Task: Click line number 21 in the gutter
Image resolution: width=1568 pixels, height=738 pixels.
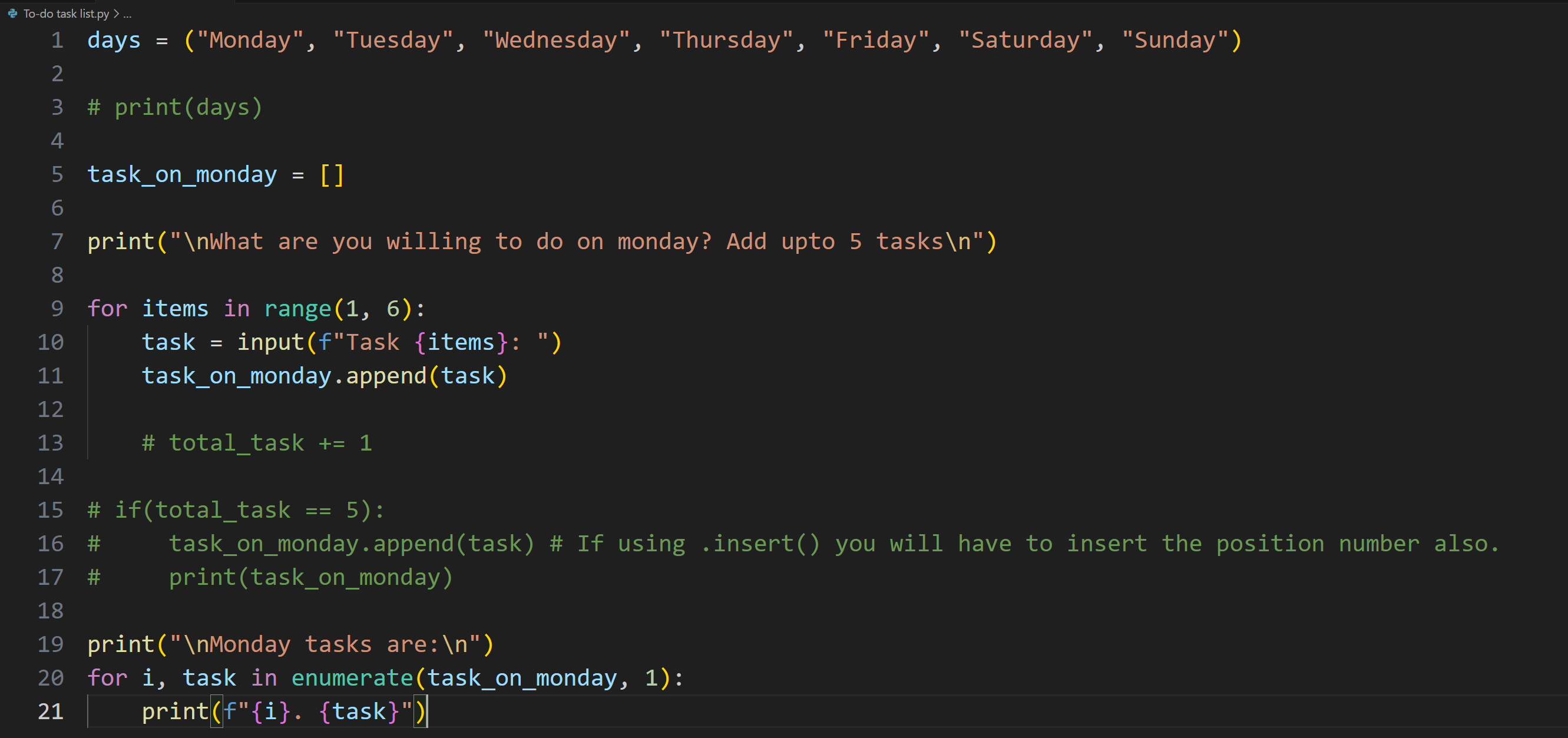Action: 51,711
